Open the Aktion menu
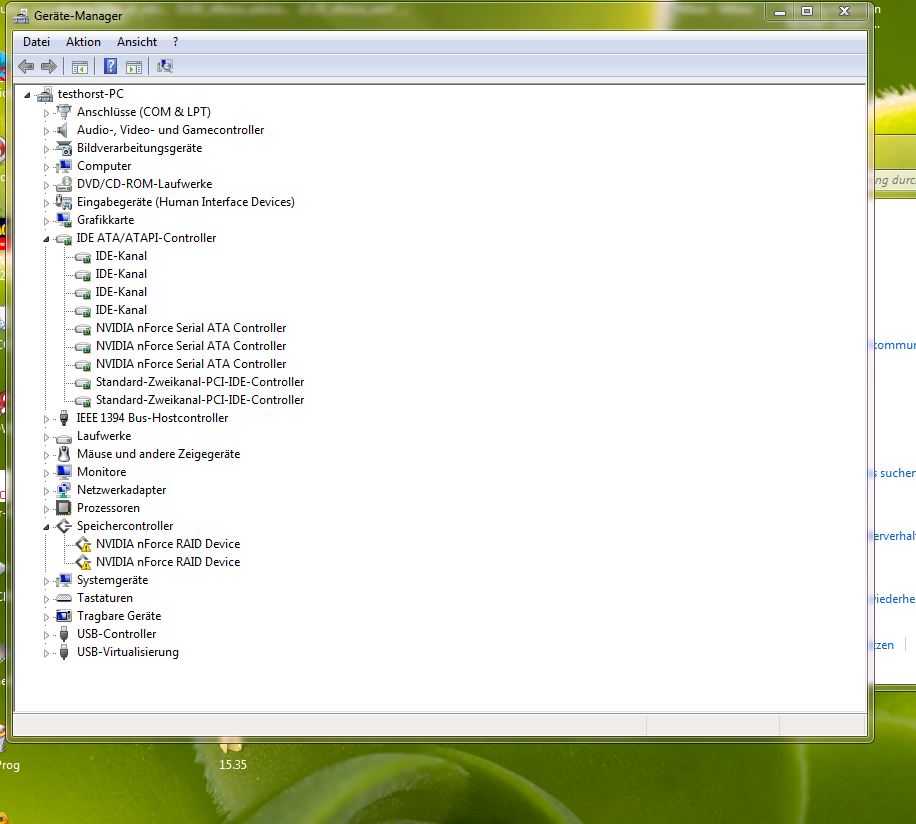 [83, 42]
